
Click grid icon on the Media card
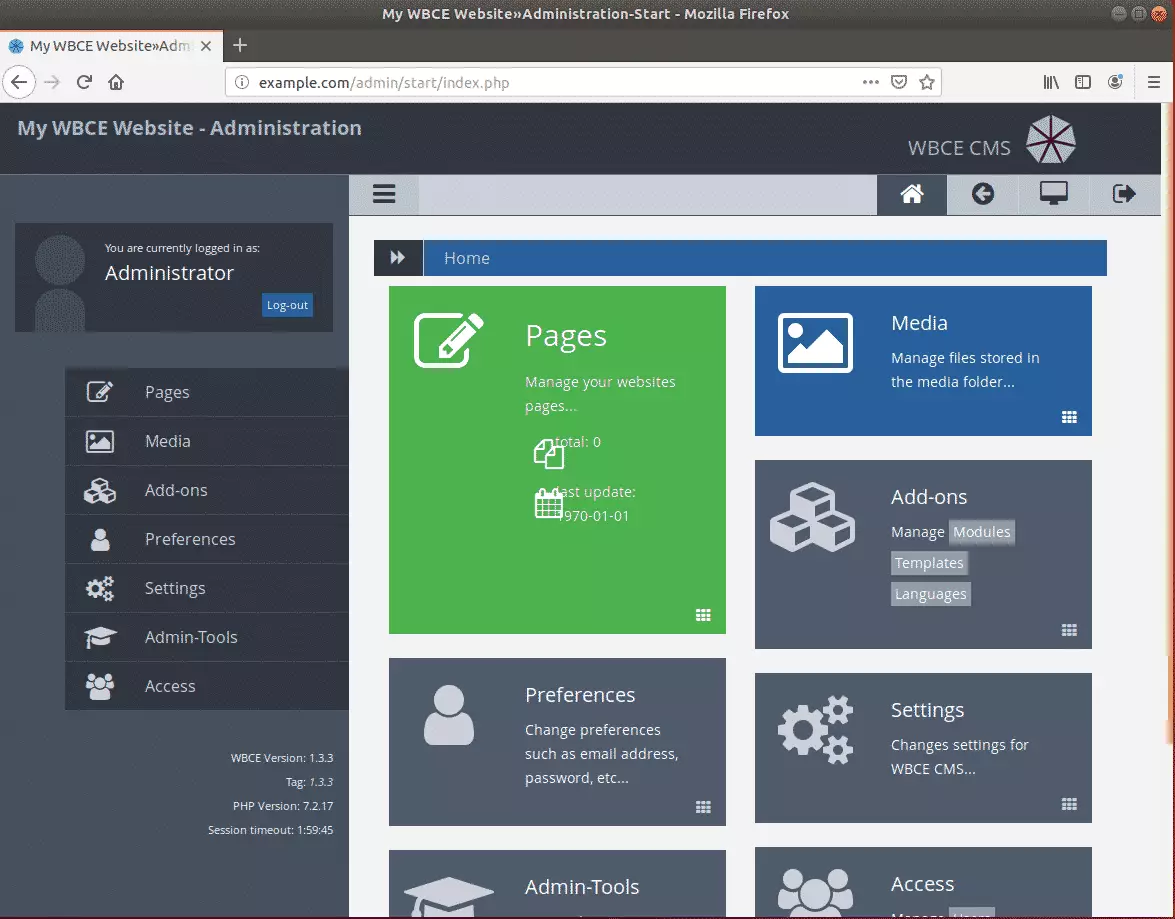[1069, 418]
